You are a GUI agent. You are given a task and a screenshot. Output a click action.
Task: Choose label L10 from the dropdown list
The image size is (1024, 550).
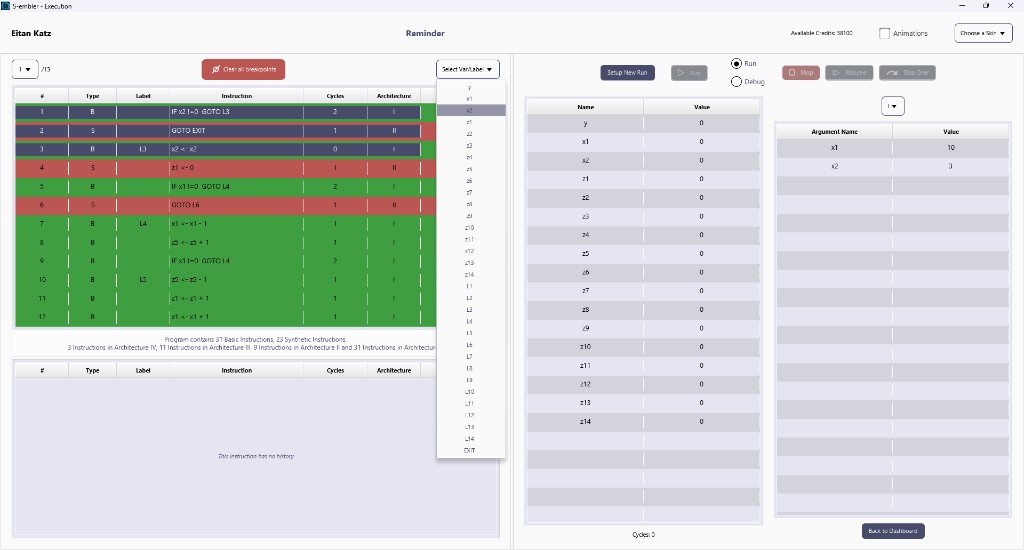pos(470,392)
